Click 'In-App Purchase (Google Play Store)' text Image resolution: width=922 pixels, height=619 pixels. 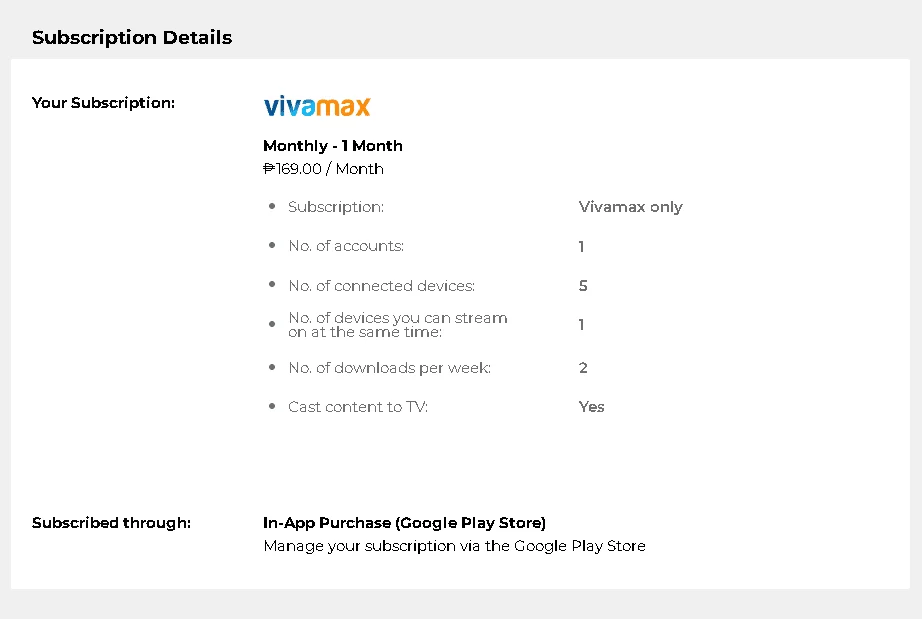pos(405,523)
